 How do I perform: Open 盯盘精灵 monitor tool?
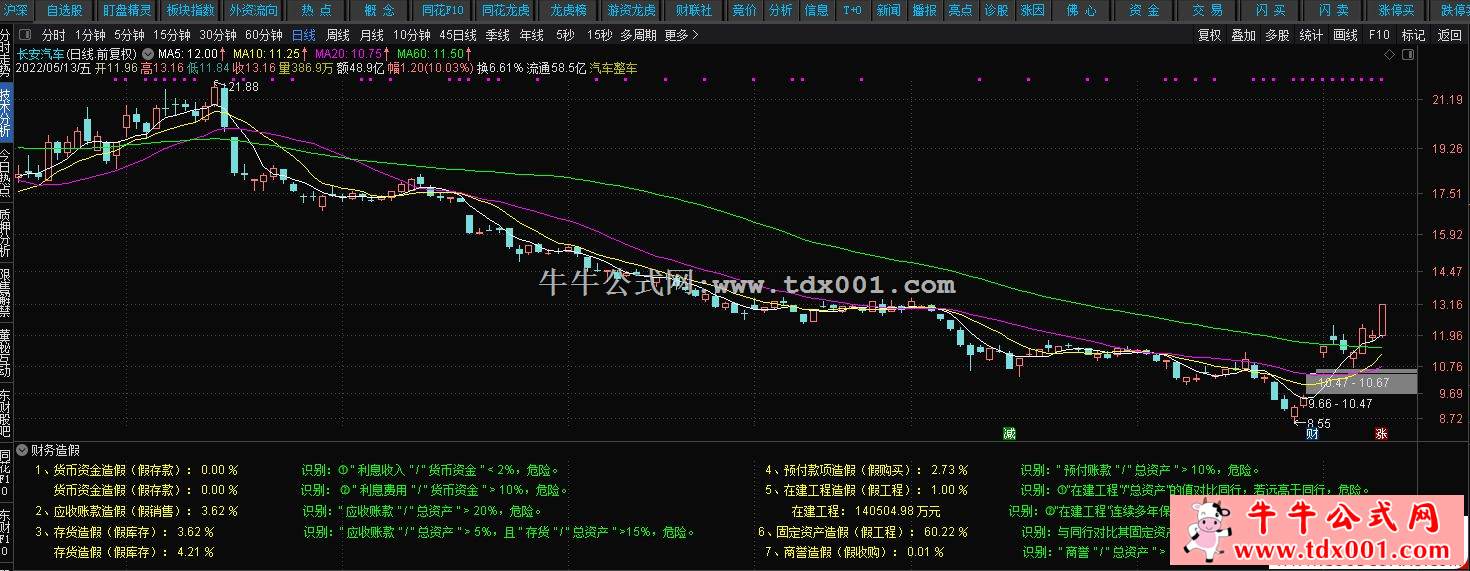click(127, 10)
